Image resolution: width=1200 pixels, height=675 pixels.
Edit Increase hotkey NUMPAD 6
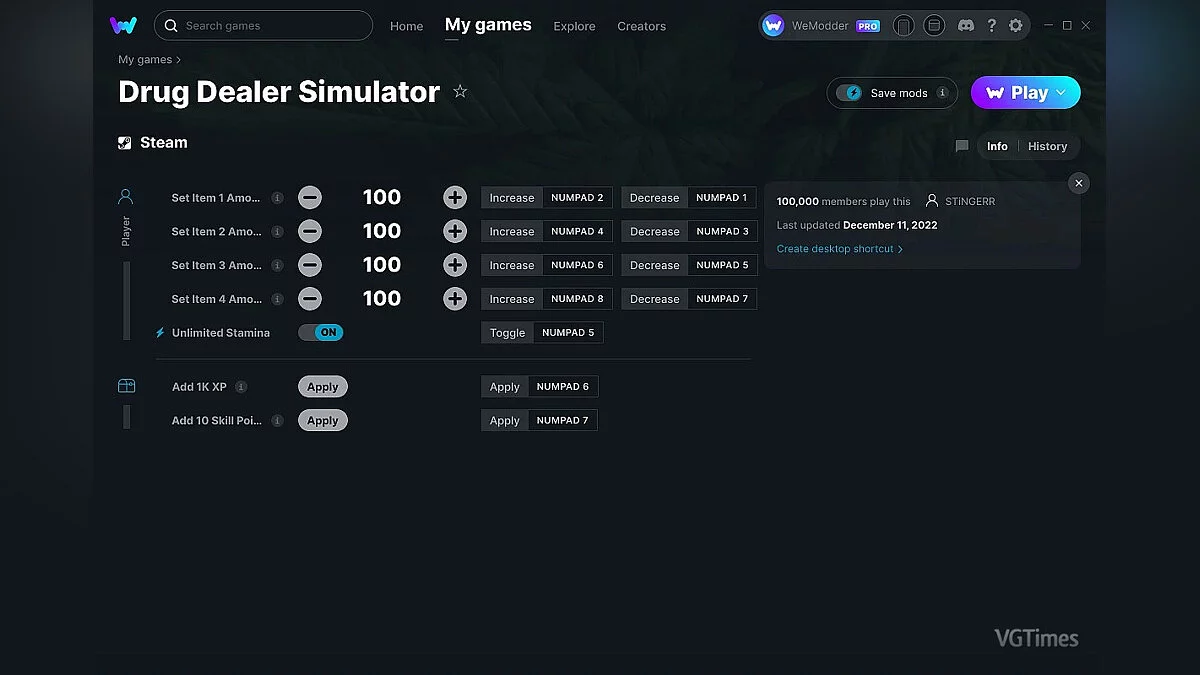577,265
